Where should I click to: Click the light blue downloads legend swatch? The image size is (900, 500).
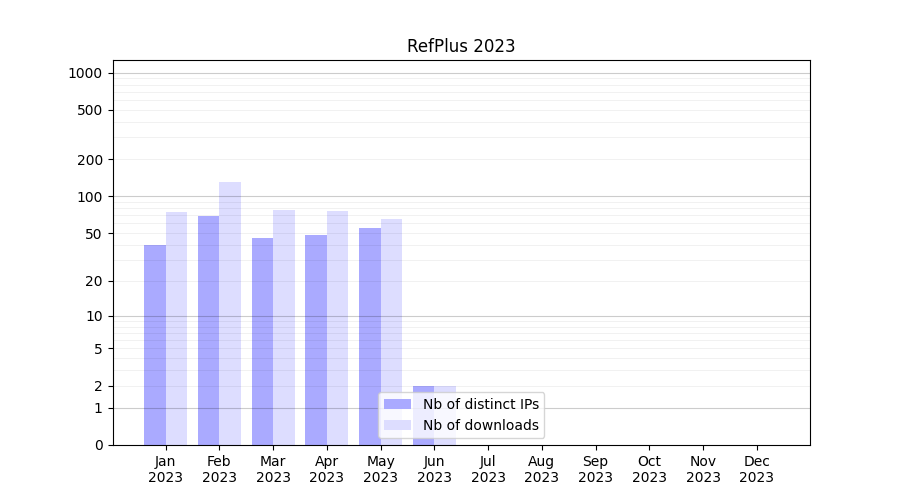pyautogui.click(x=397, y=425)
